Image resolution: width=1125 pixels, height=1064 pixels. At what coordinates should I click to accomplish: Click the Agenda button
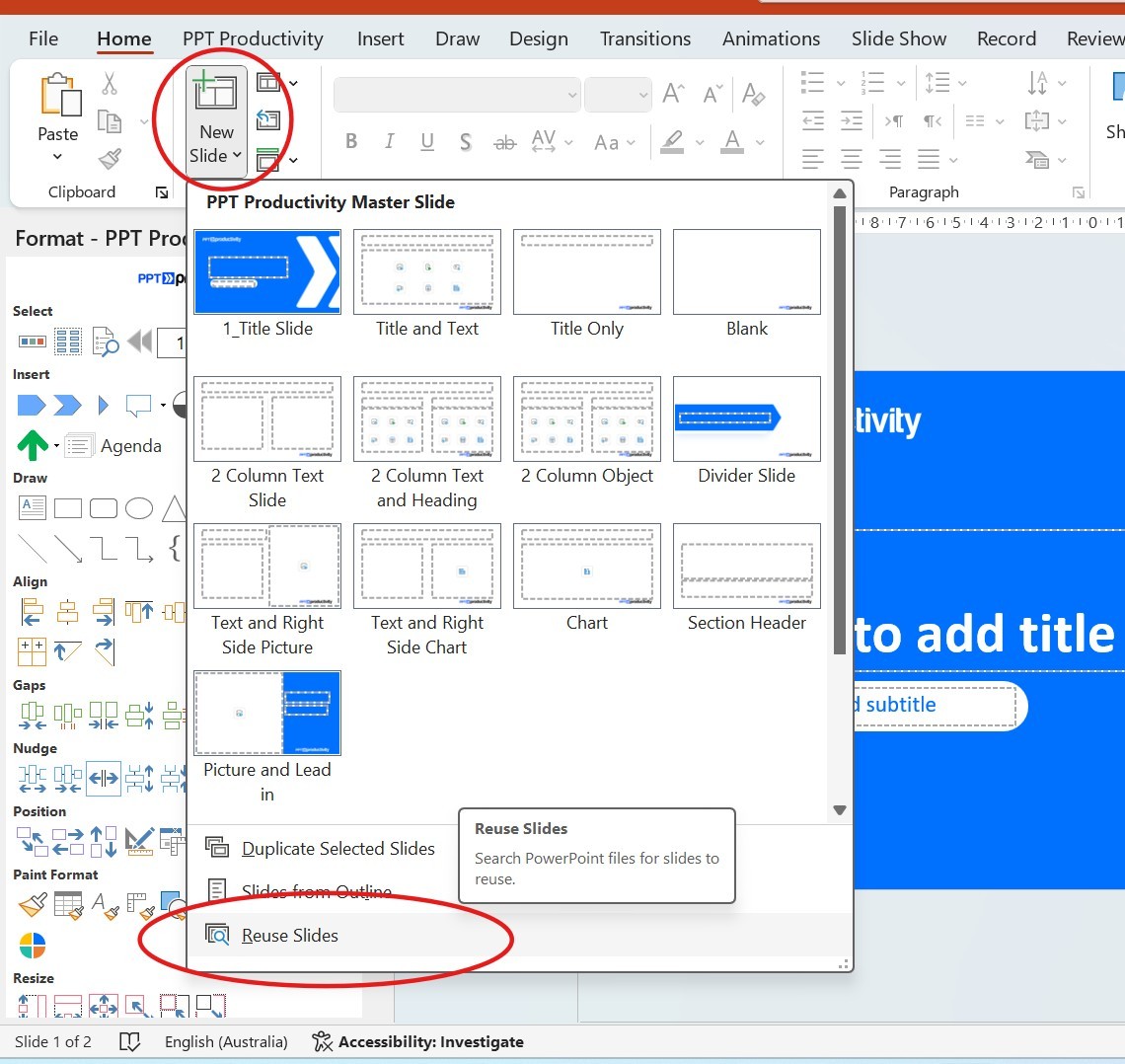tap(113, 445)
